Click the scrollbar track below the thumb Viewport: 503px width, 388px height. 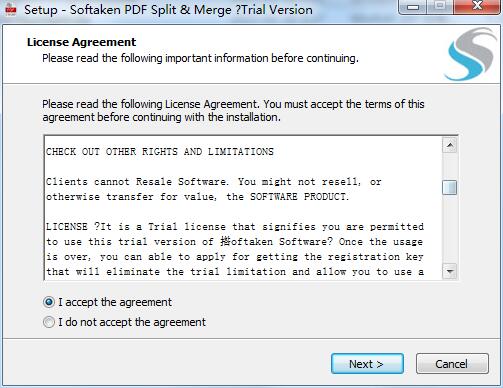coord(450,229)
